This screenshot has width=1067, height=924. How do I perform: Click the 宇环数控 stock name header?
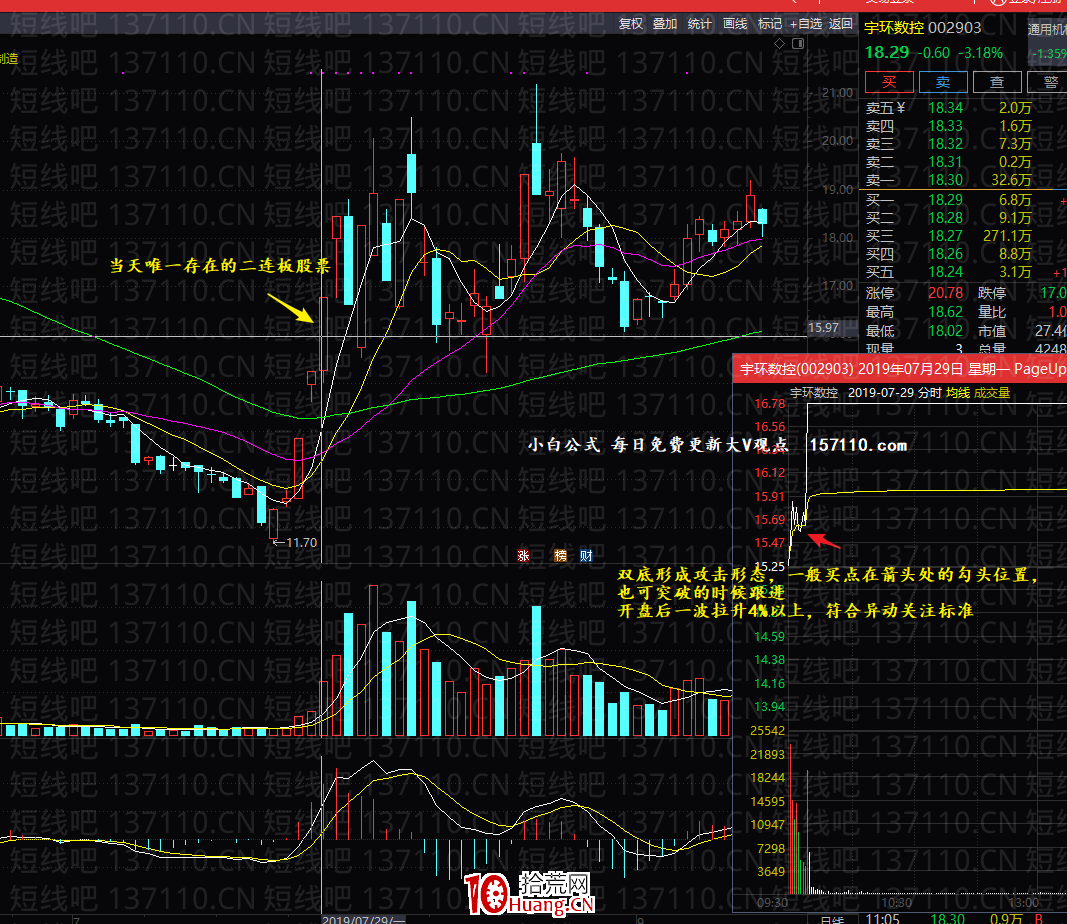click(x=892, y=28)
